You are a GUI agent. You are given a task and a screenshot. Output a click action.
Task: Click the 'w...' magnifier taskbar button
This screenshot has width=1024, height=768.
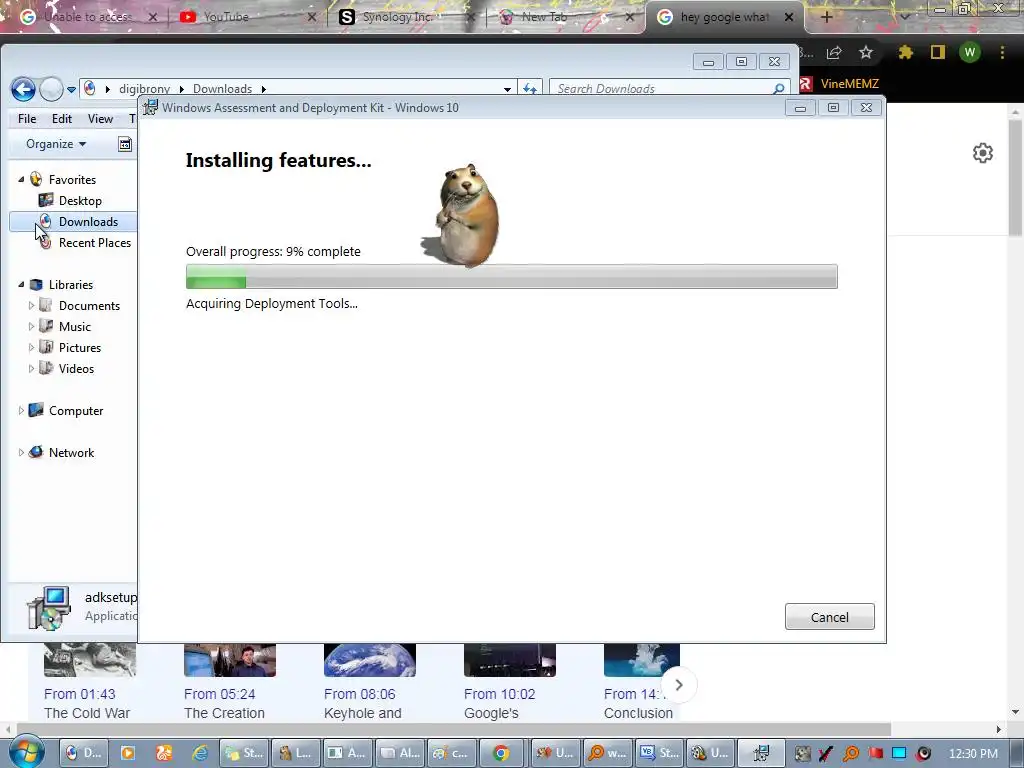[x=607, y=753]
